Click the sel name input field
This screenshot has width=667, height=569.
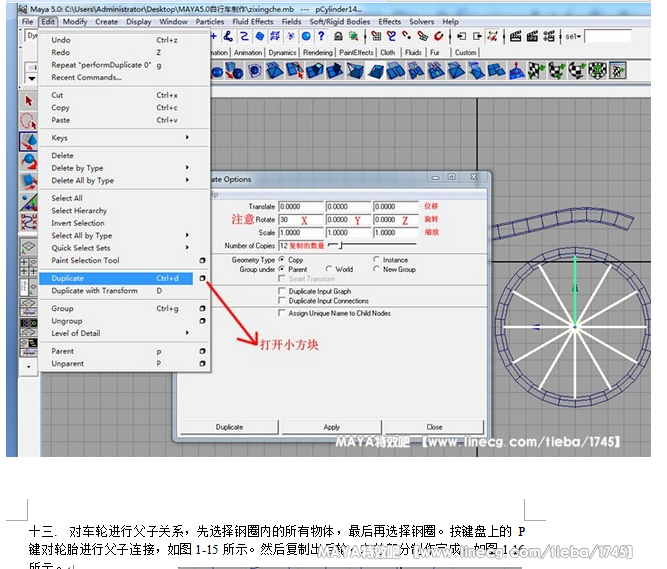pyautogui.click(x=608, y=37)
